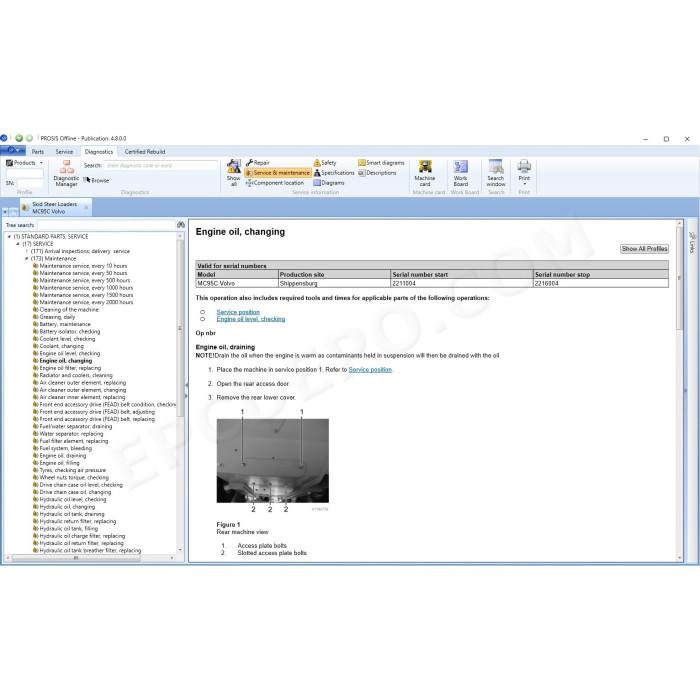Click the tab list arrow beside the Skid Steer Loaders tab

(5, 212)
